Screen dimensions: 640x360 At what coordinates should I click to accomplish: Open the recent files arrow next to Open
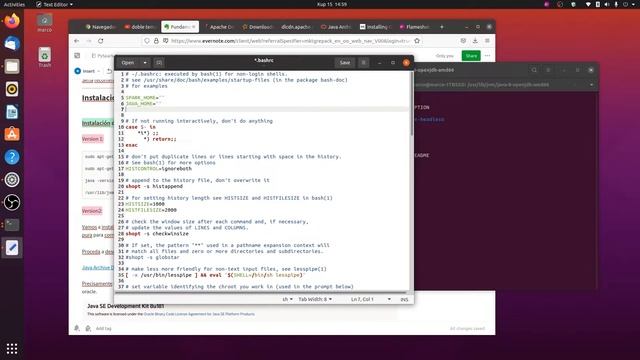(145, 62)
